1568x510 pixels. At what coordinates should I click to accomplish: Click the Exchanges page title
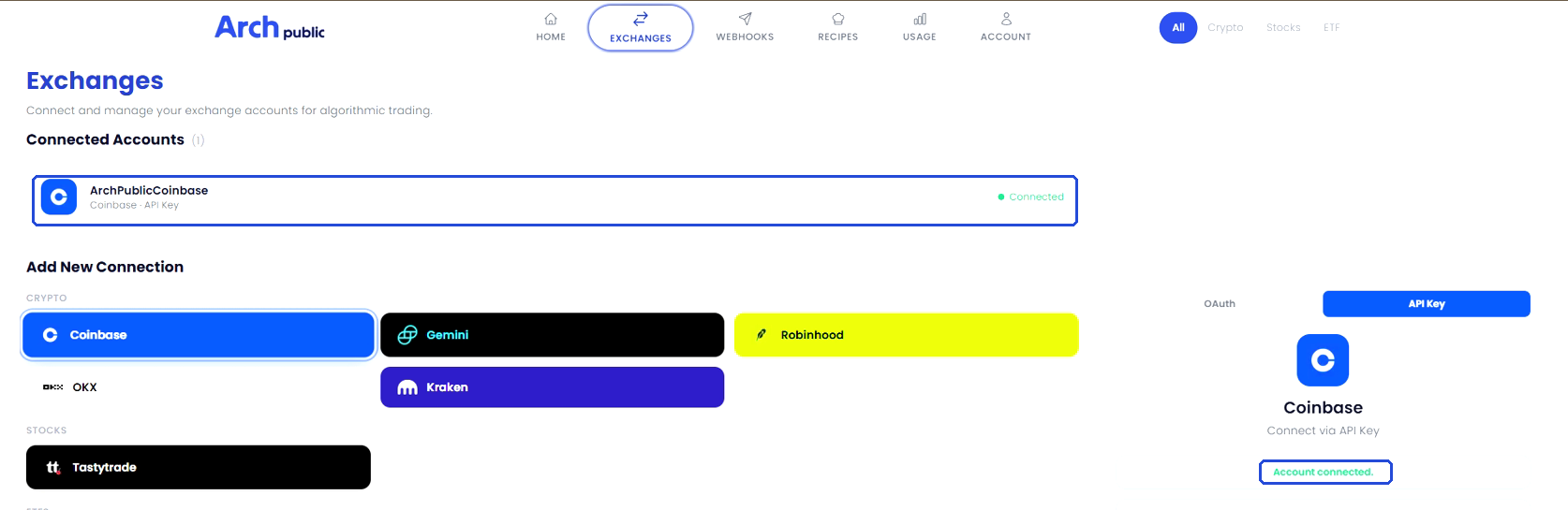pos(95,81)
